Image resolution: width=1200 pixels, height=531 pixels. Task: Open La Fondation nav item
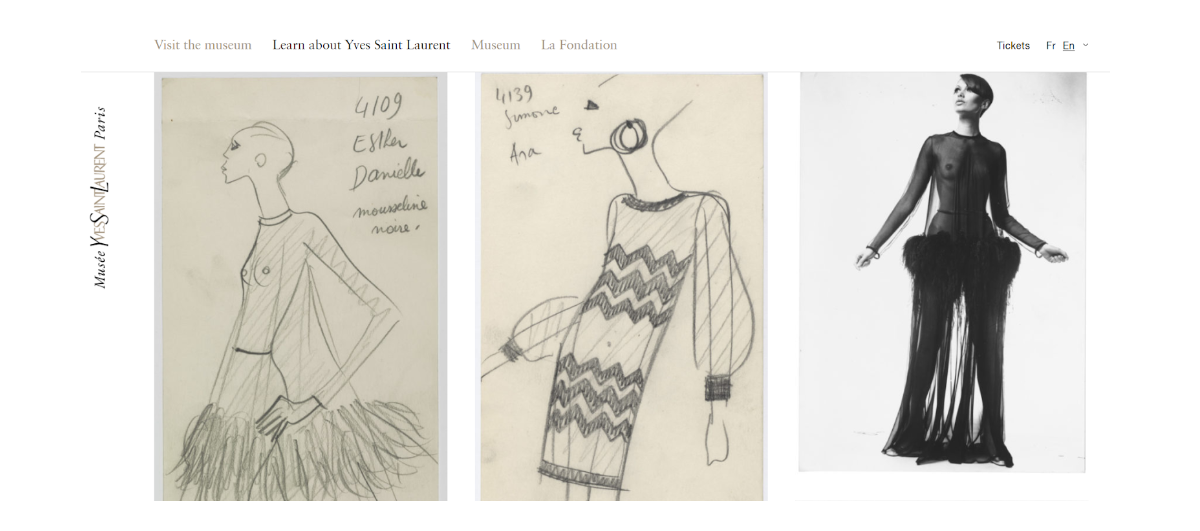[579, 45]
